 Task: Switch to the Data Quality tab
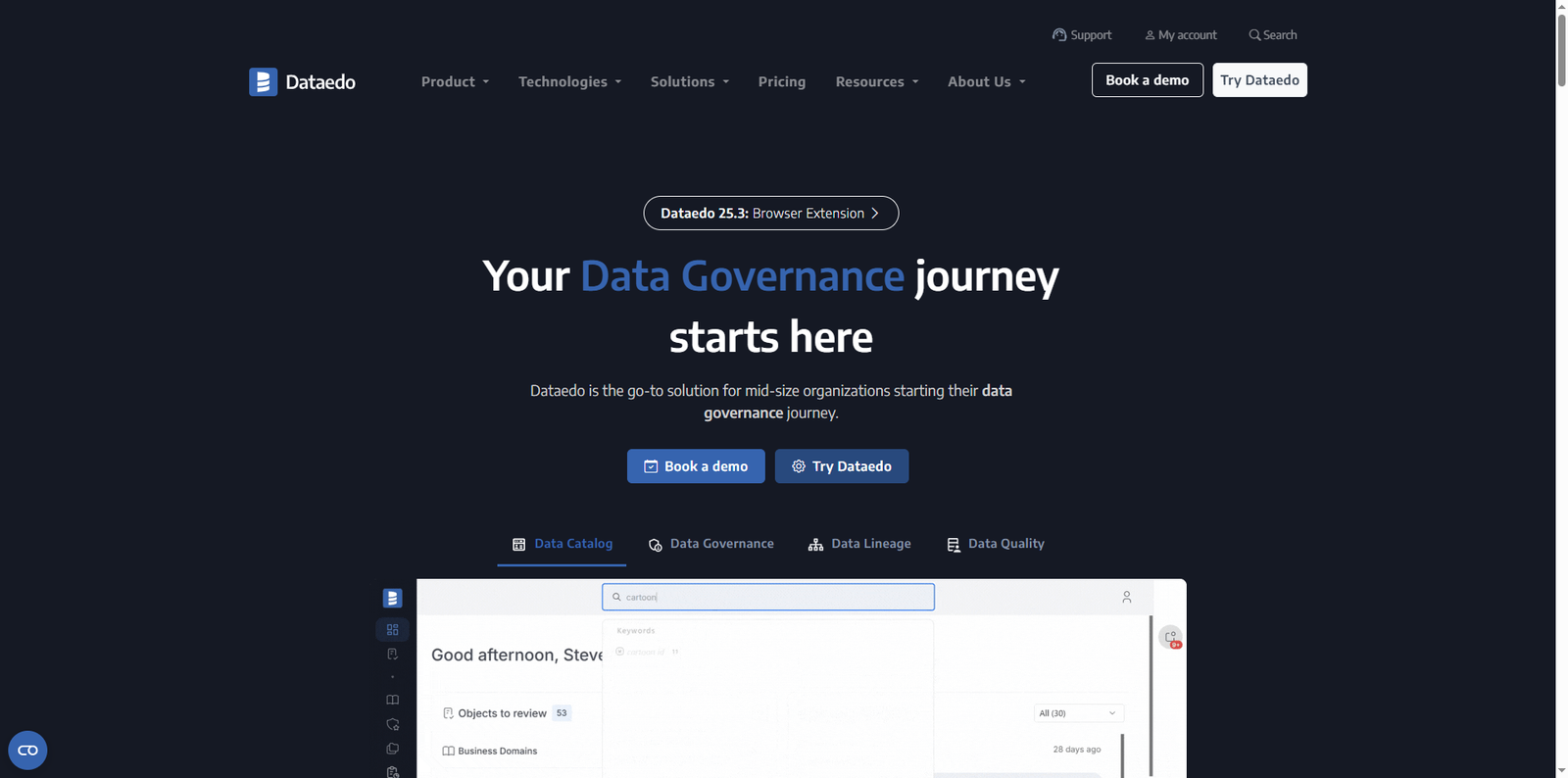coord(996,544)
